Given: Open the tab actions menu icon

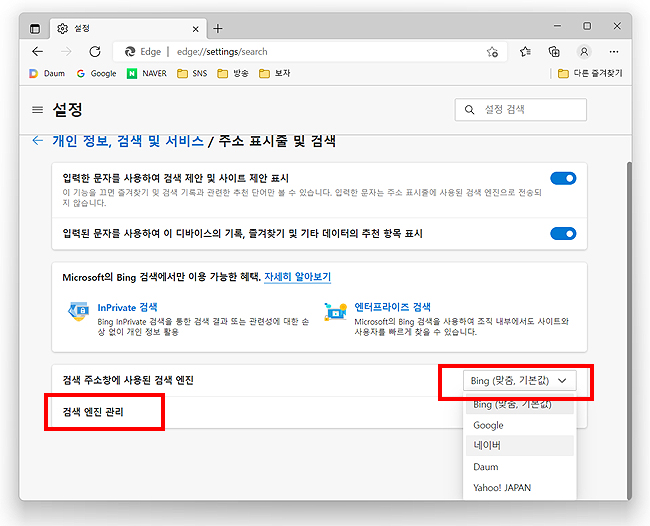Looking at the screenshot, I should (x=35, y=29).
